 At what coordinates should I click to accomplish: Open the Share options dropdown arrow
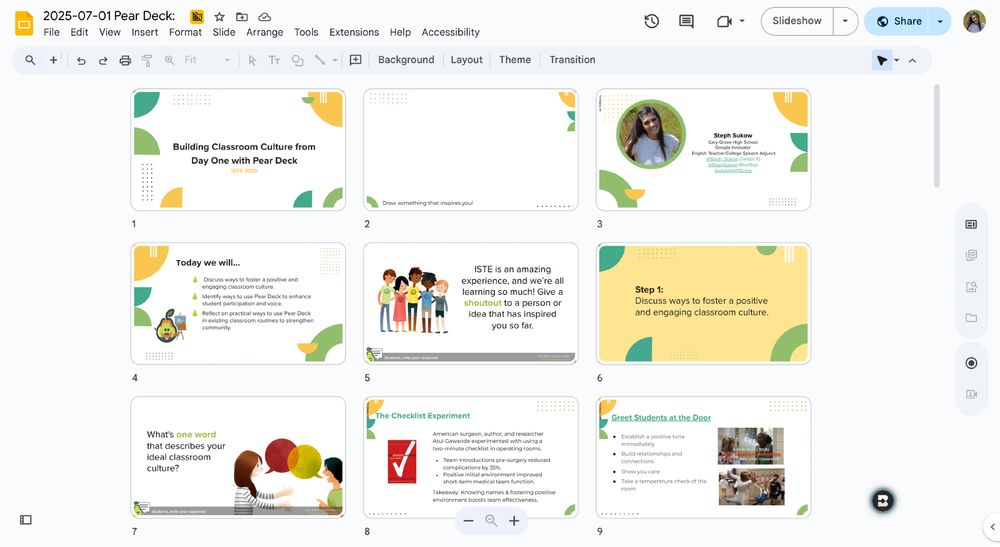(x=939, y=22)
